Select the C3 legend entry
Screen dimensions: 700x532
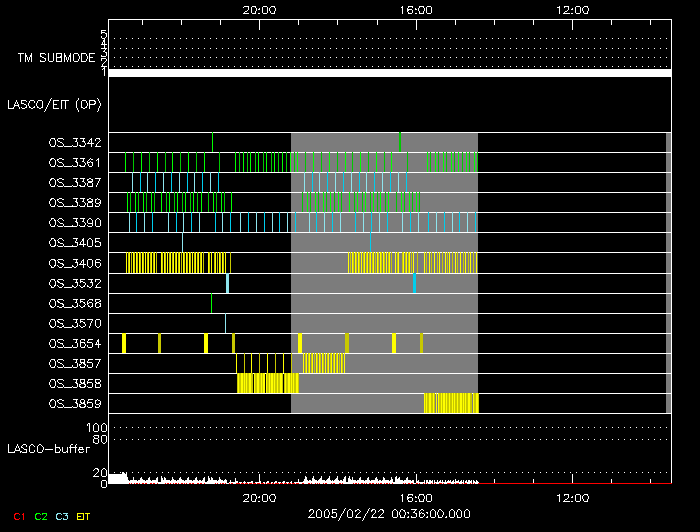(64, 516)
